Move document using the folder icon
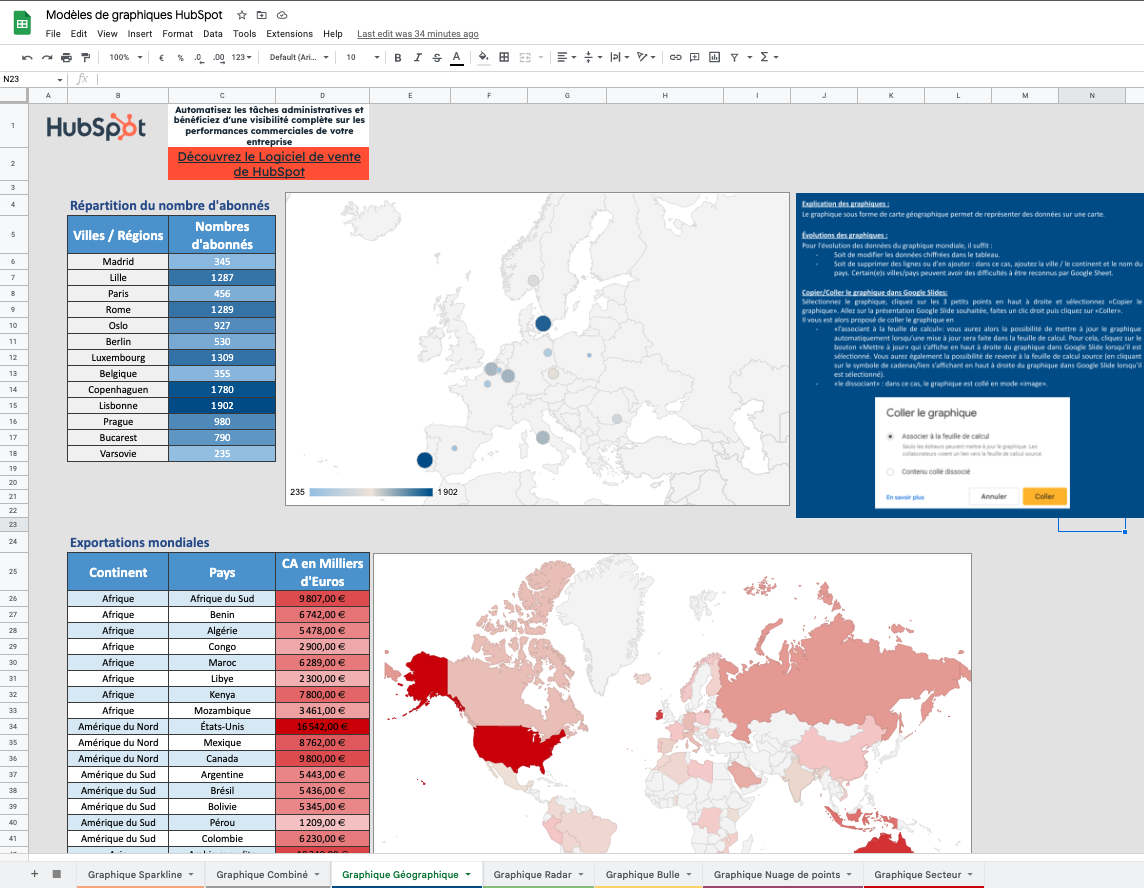Viewport: 1144px width, 888px height. 261,15
